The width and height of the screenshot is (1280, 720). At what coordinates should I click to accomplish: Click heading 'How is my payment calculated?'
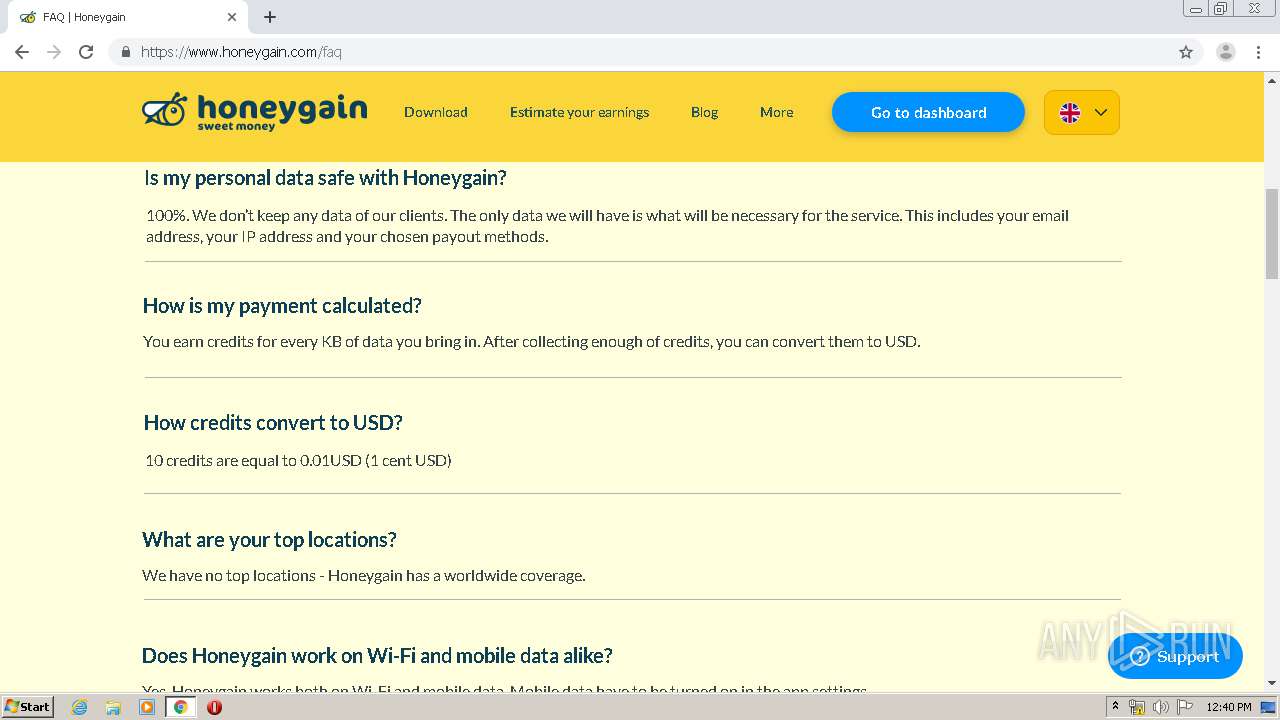point(282,306)
